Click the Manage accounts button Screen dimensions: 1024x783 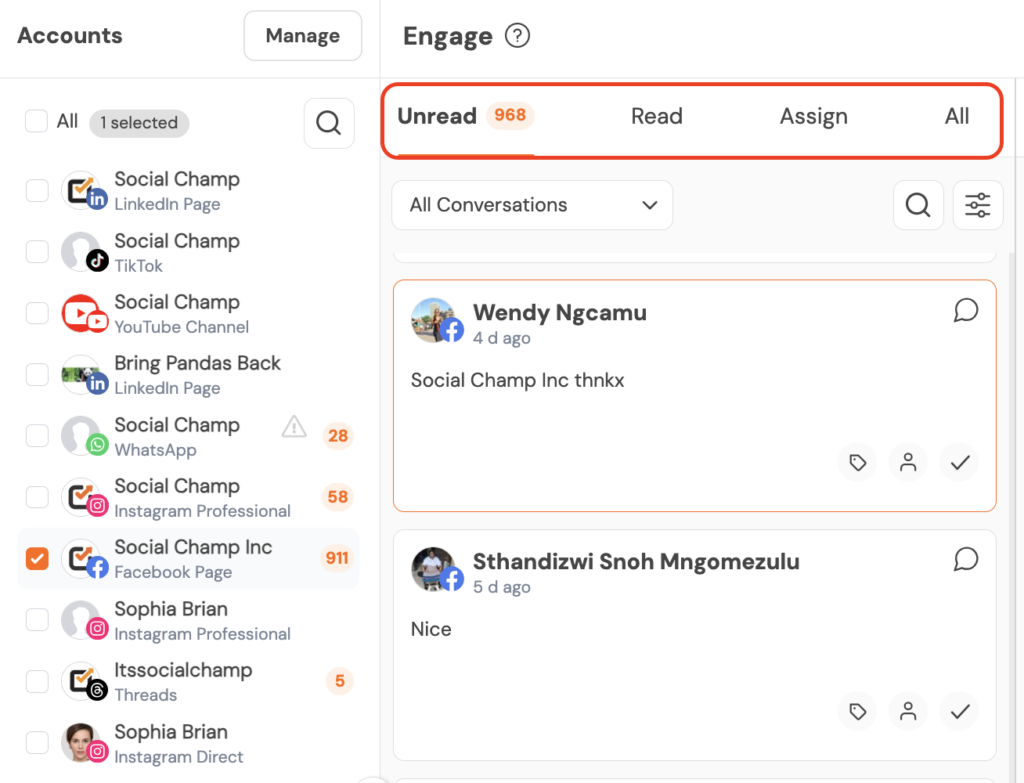click(302, 37)
